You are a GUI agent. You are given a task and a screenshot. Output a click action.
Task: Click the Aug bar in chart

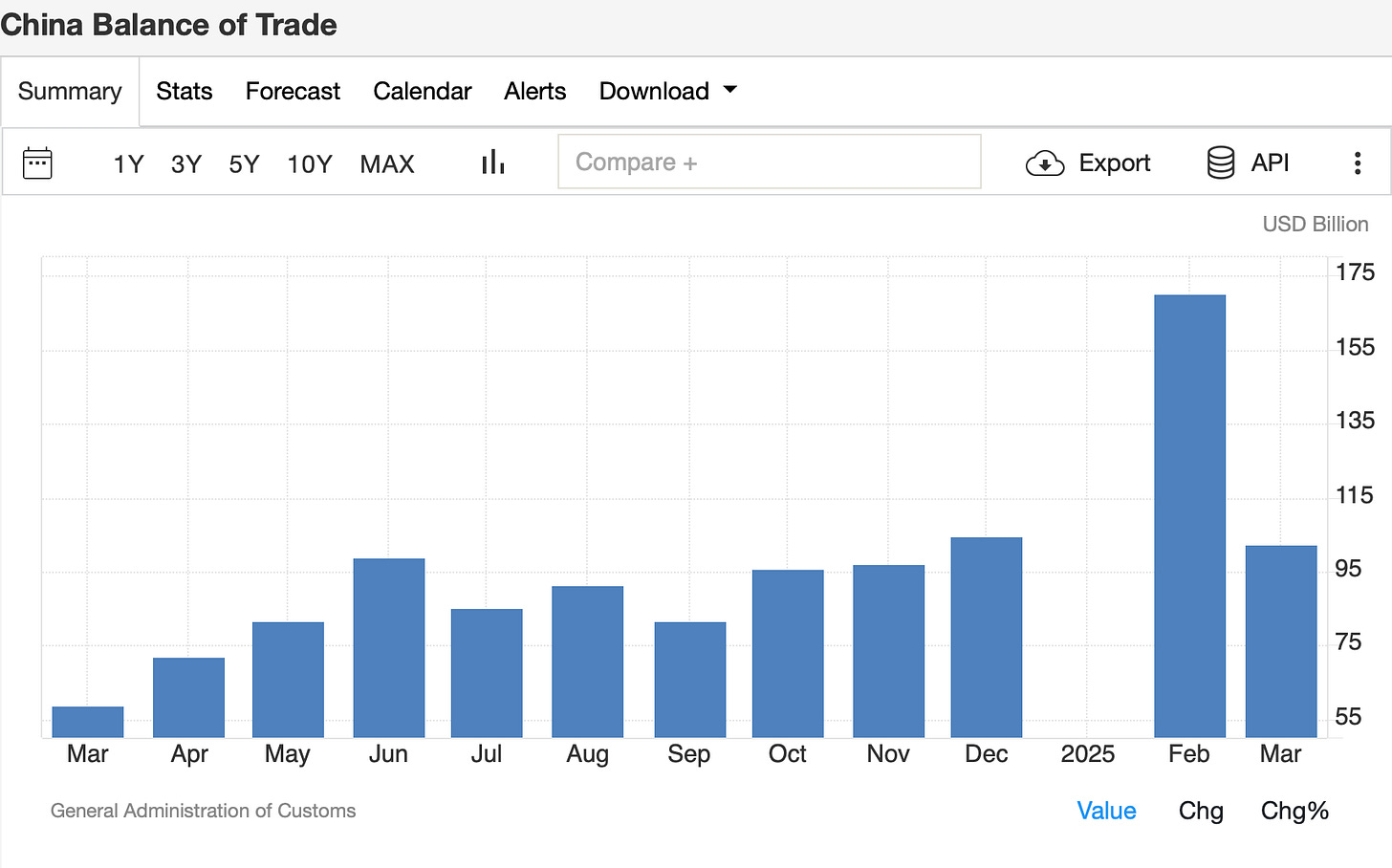pos(587,662)
